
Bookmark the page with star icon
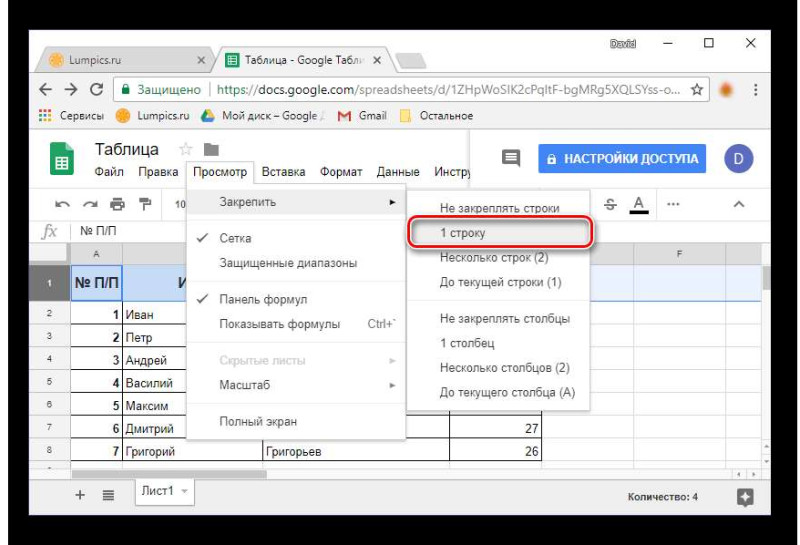[696, 90]
